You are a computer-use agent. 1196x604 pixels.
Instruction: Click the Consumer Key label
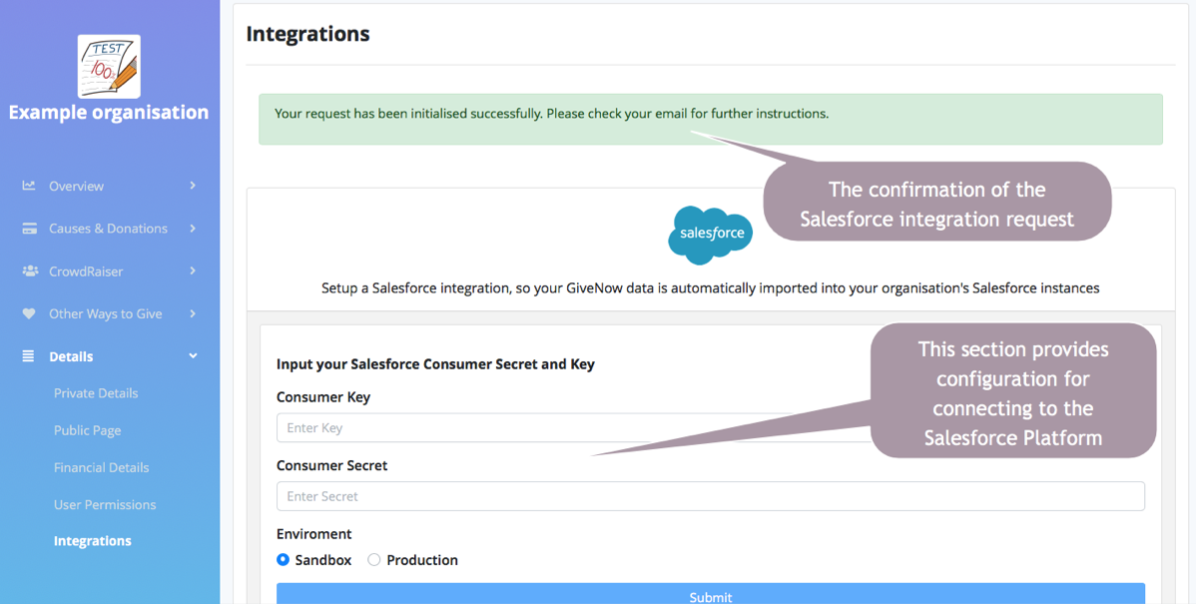[323, 397]
